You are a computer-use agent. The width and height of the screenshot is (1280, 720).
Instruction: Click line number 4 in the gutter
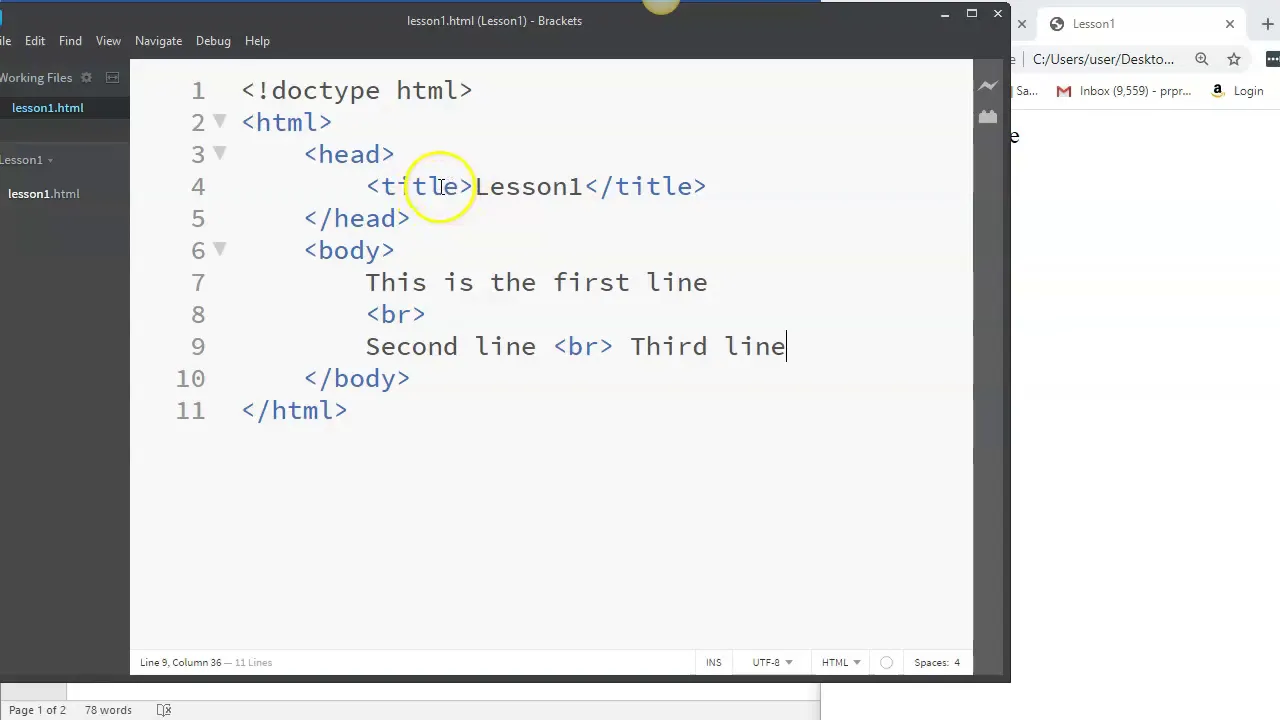(198, 187)
